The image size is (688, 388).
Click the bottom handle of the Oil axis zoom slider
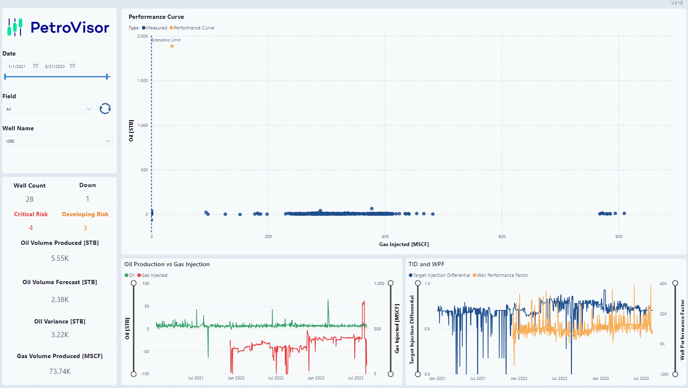pos(133,374)
